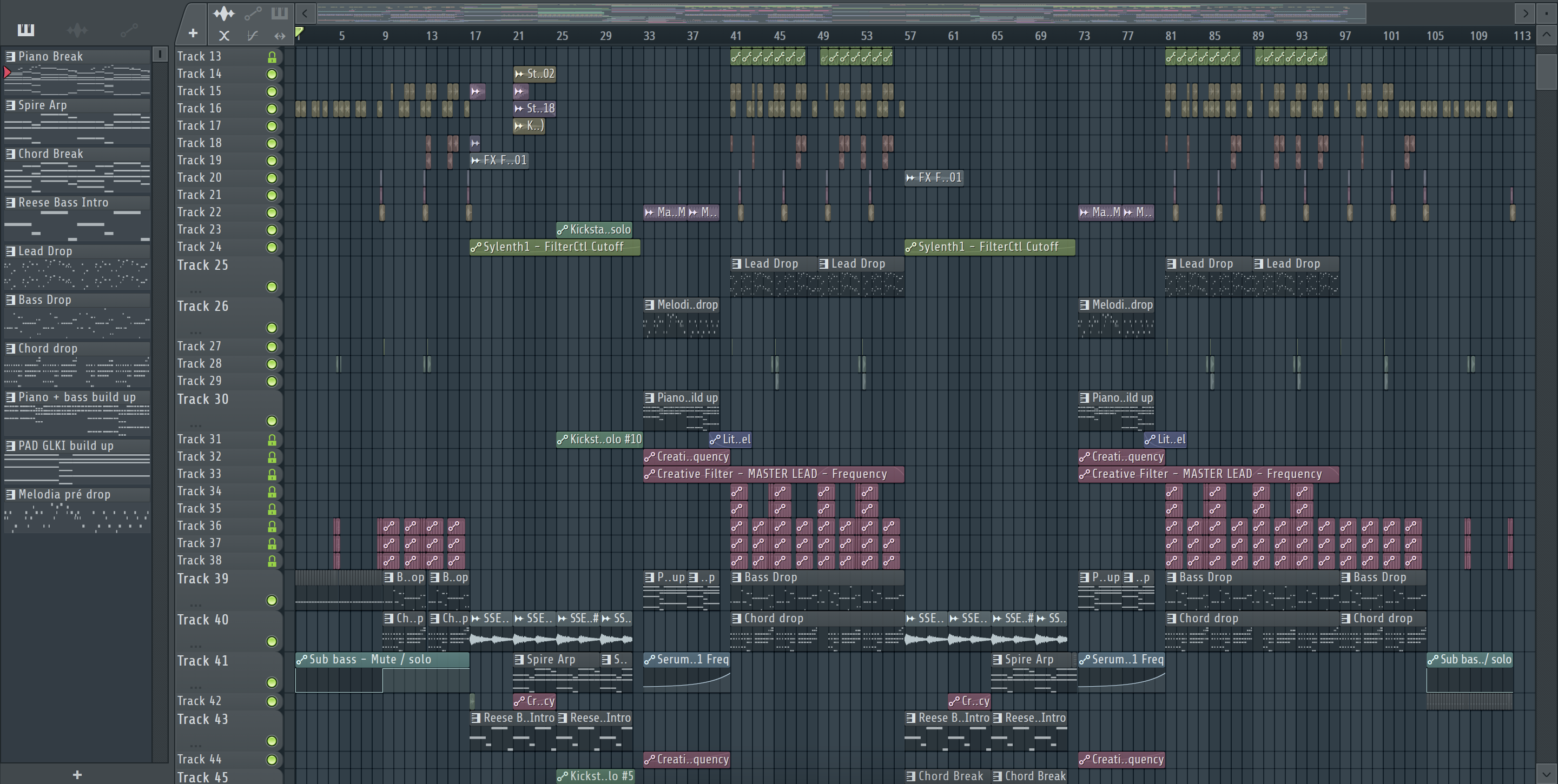Click the Track 41 name label
This screenshot has width=1558, height=784.
(203, 661)
